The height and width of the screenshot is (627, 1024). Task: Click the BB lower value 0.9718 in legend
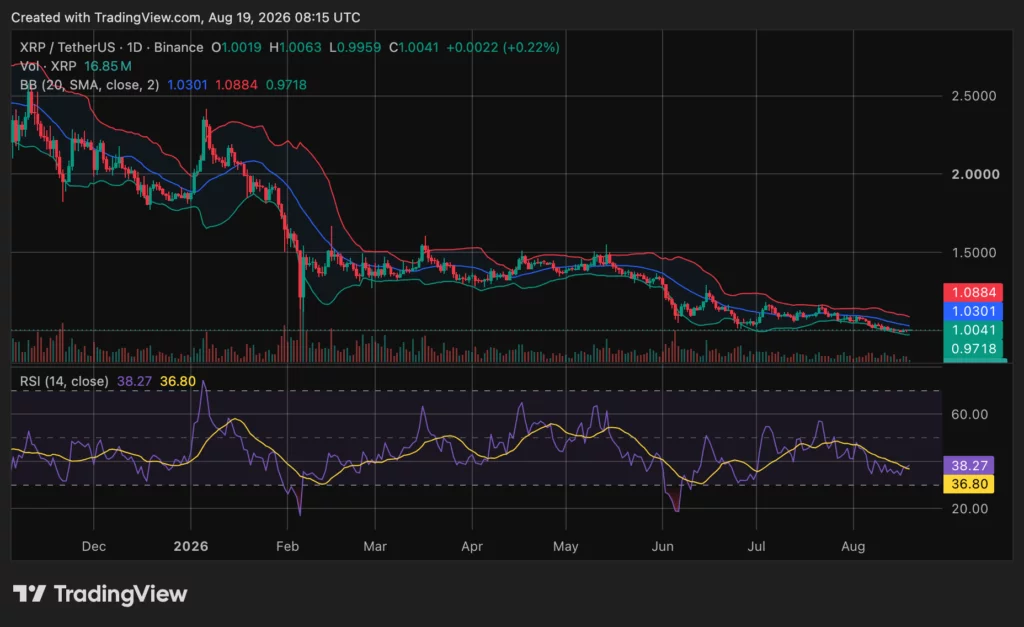[286, 85]
